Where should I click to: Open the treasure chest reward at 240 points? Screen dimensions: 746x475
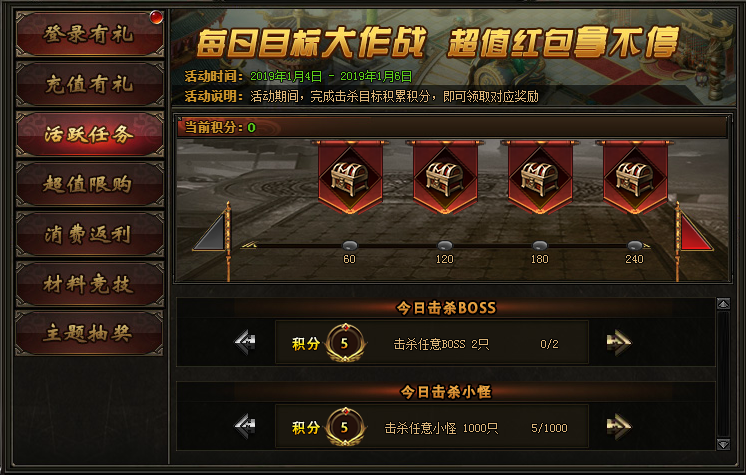point(635,177)
